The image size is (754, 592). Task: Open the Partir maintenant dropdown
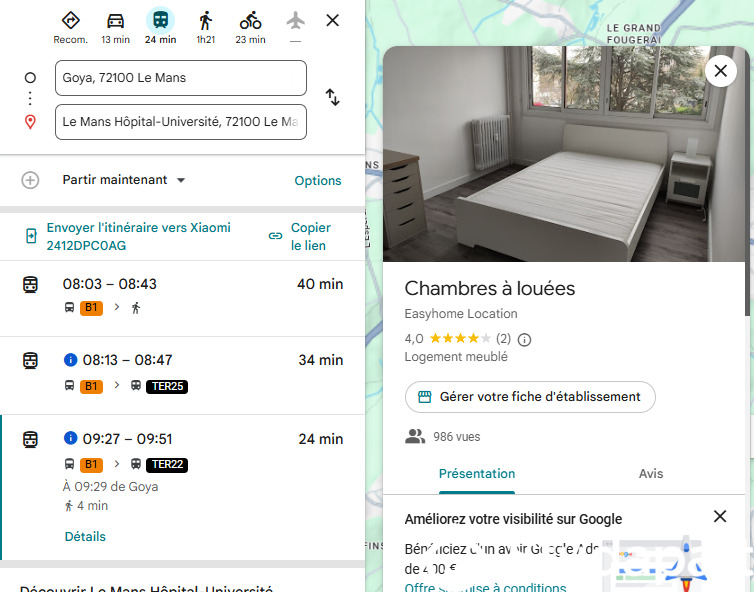(124, 180)
